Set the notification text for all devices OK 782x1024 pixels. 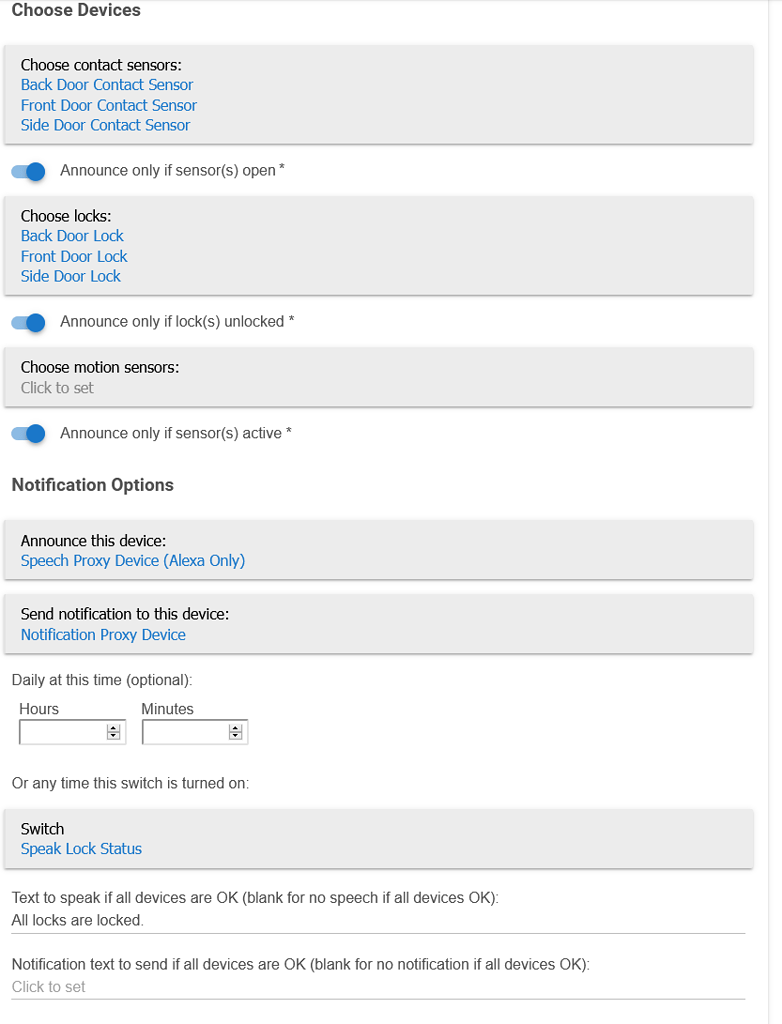tap(47, 986)
